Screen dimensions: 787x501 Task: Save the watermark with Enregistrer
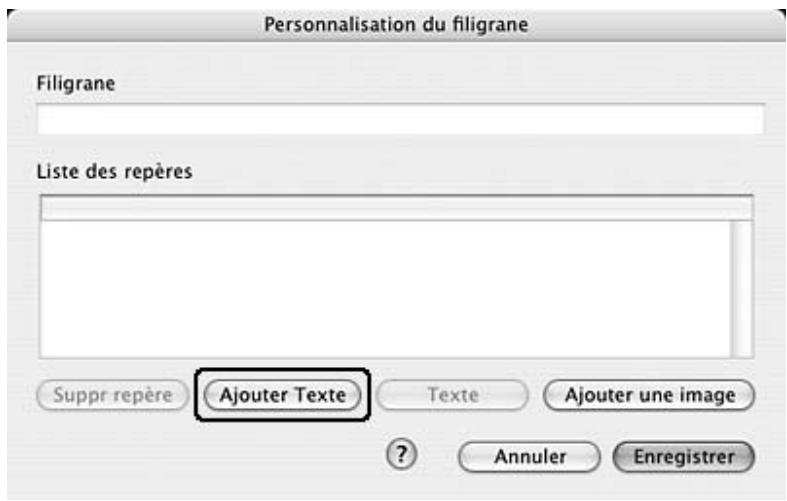(684, 457)
